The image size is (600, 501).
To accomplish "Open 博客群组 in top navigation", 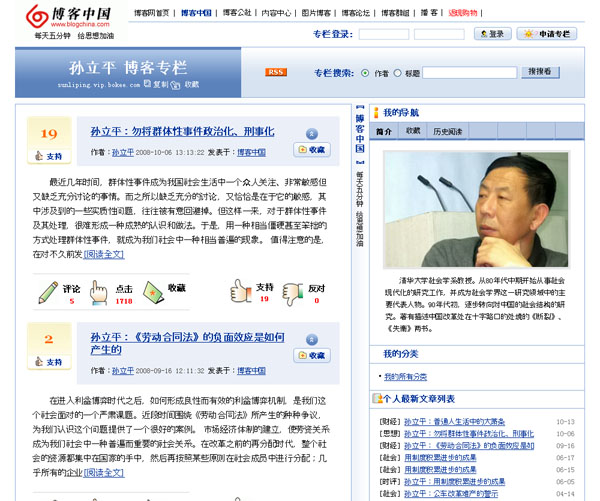I will click(395, 13).
